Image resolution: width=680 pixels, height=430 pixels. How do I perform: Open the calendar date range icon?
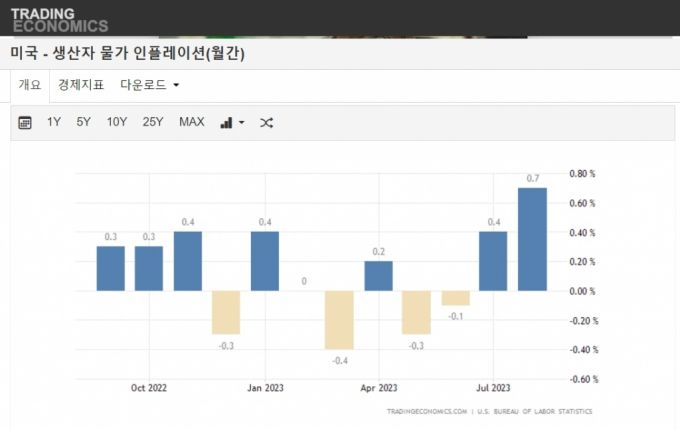click(25, 122)
